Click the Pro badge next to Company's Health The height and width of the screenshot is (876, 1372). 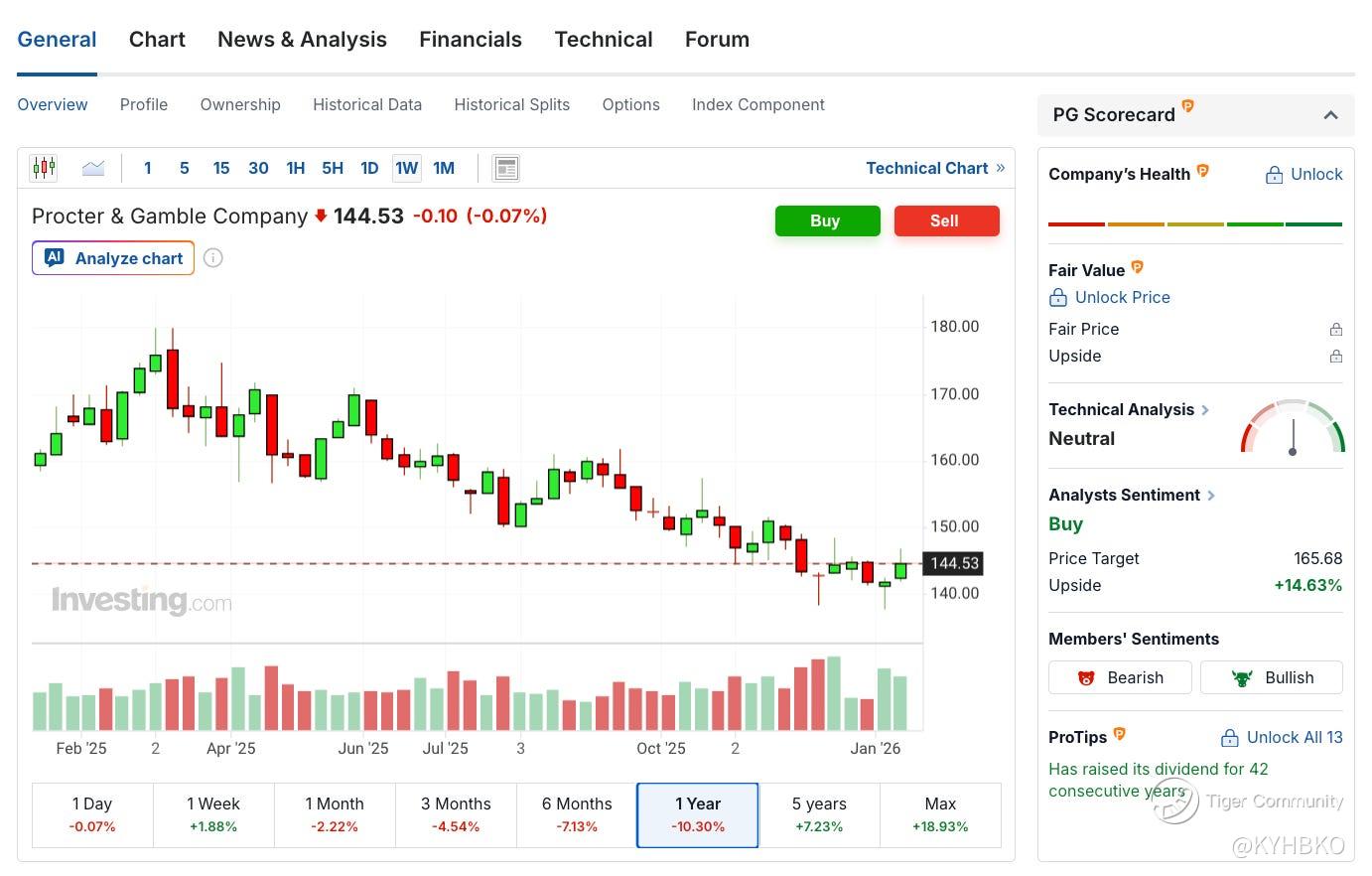coord(1202,171)
